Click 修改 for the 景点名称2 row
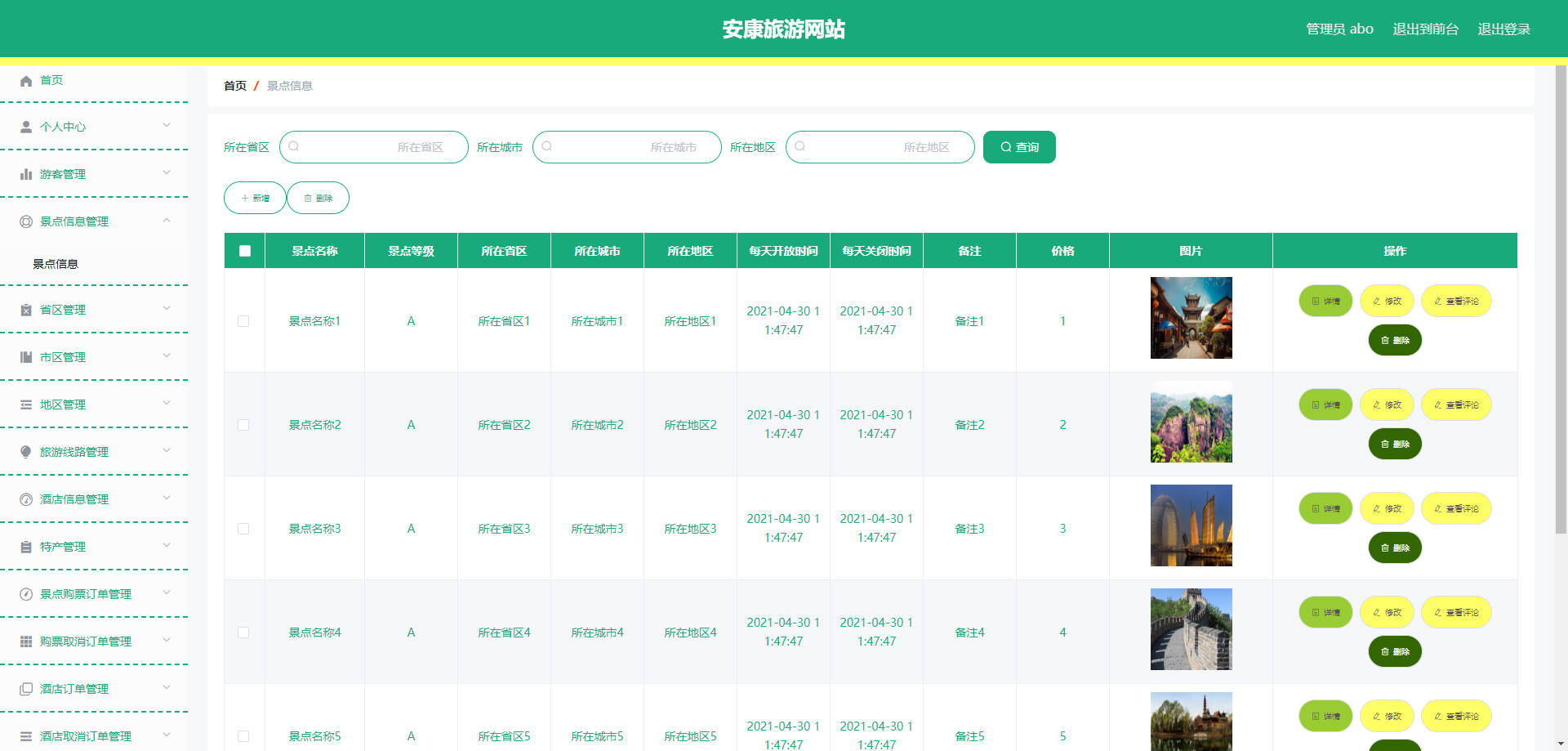The image size is (1568, 751). pos(1387,405)
